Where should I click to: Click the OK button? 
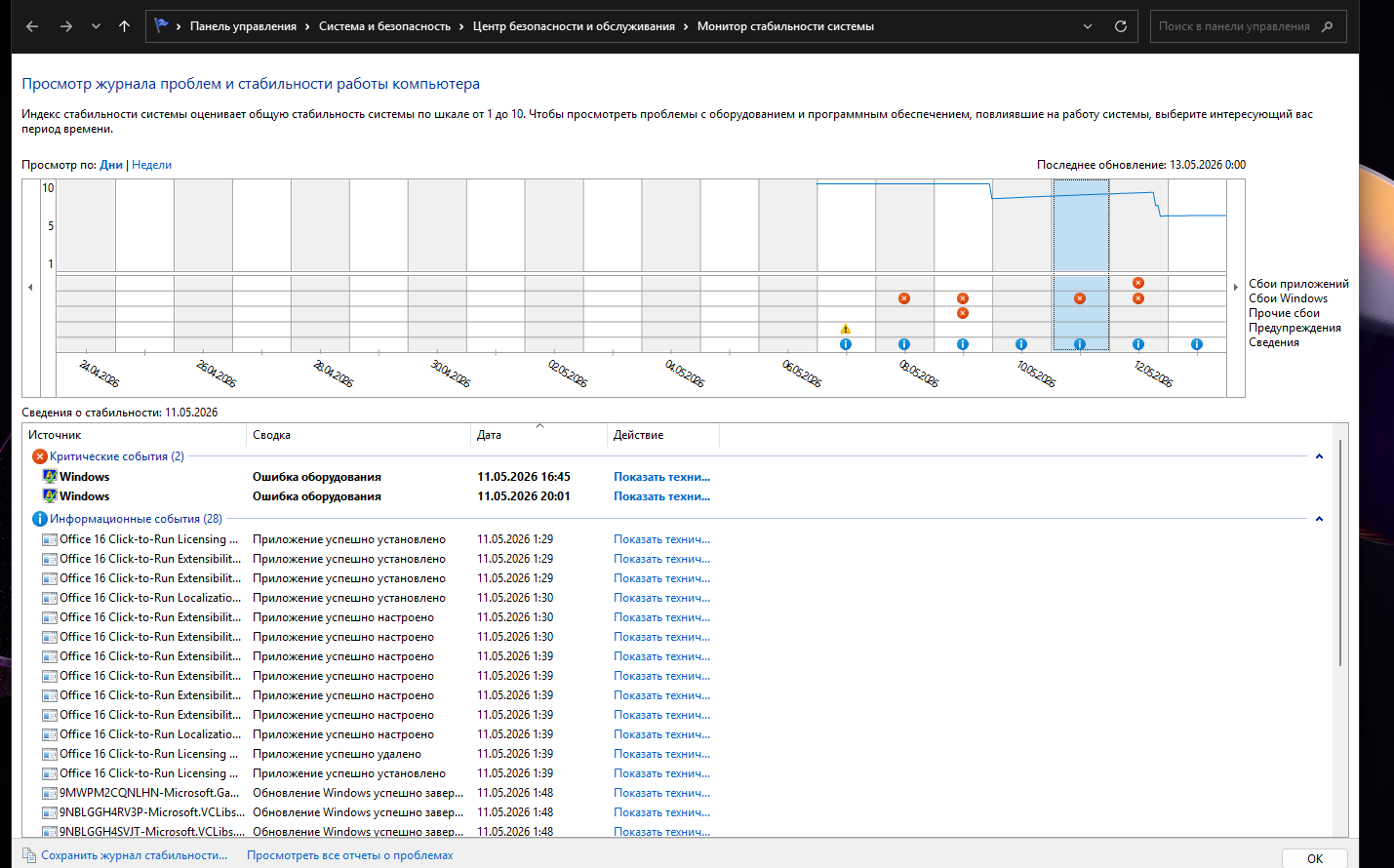pos(1315,858)
